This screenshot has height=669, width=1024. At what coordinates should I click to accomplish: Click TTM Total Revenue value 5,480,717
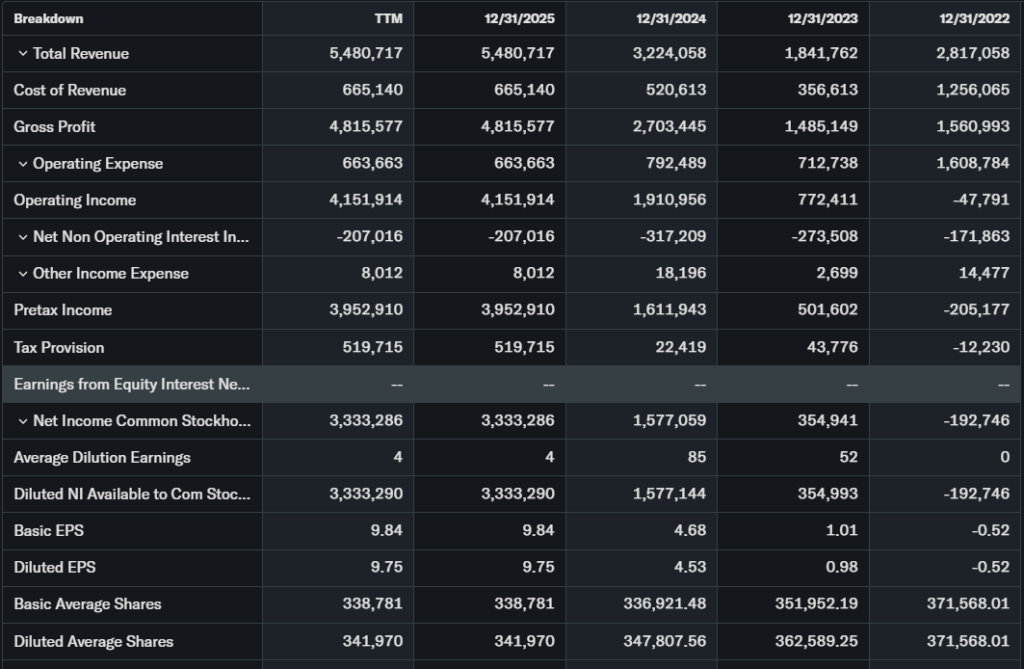click(366, 54)
